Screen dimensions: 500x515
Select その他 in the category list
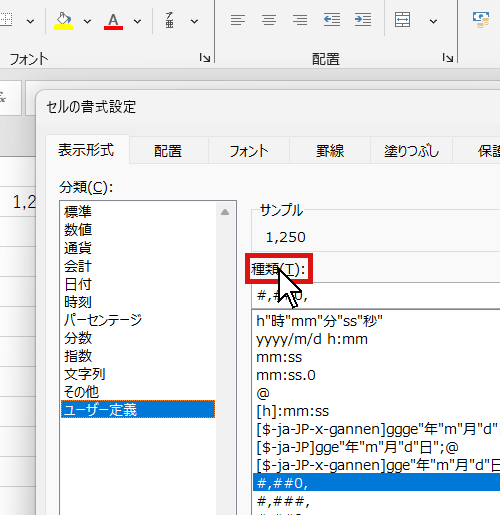pos(138,392)
